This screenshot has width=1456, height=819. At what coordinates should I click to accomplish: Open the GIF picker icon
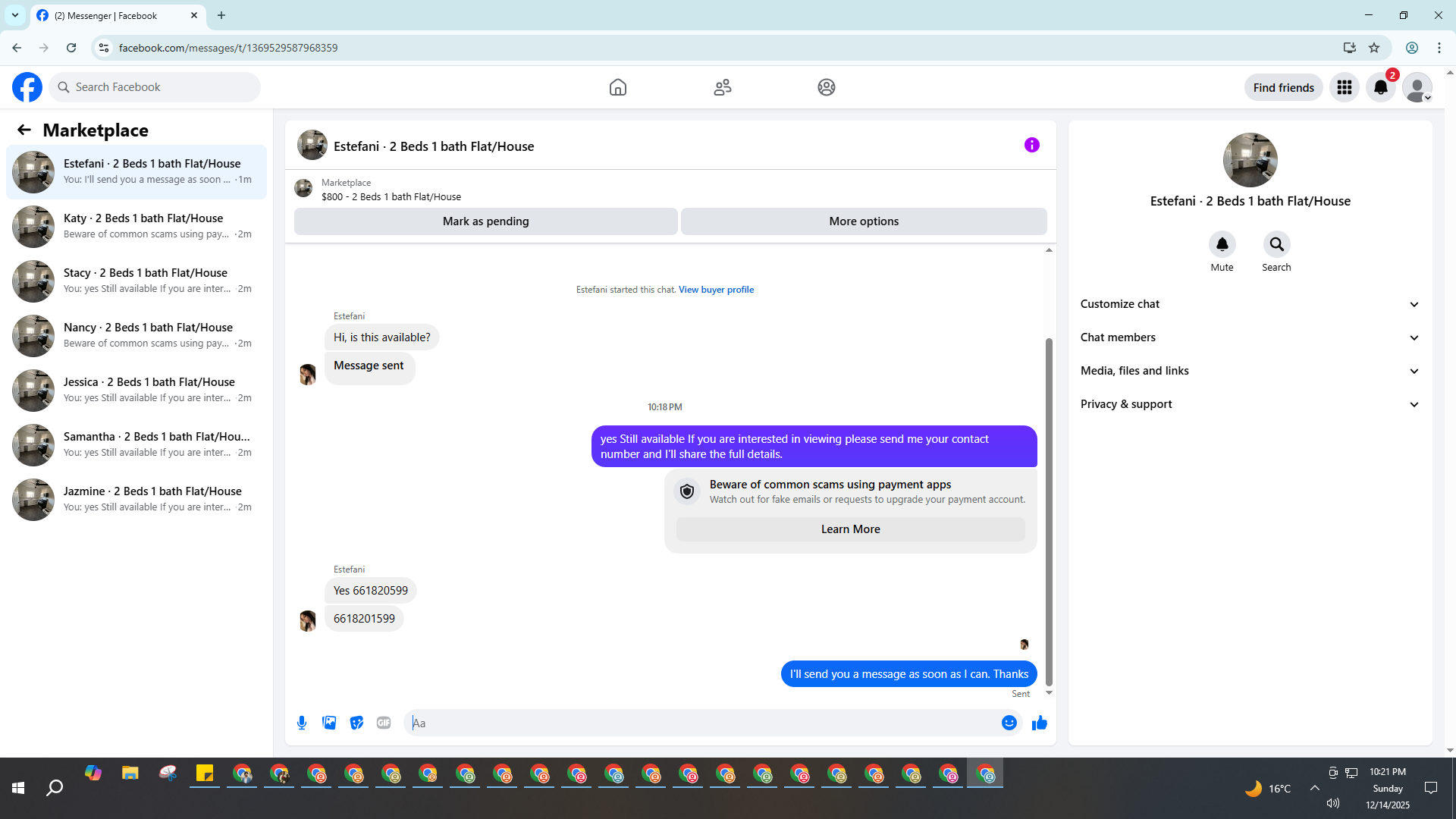384,723
